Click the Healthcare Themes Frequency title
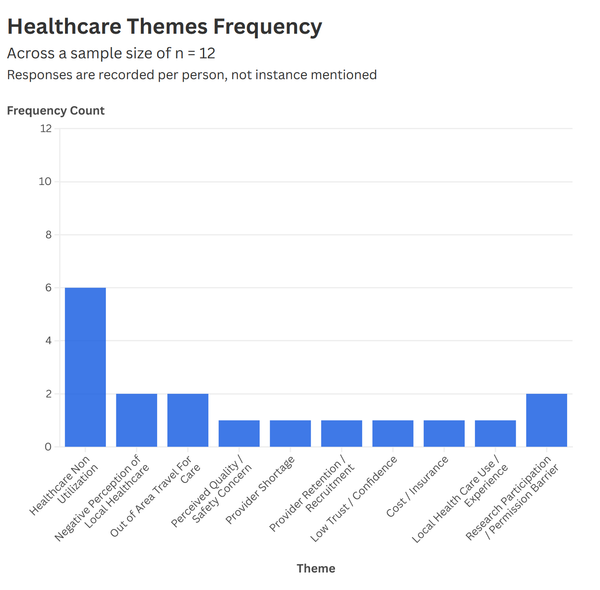 tap(165, 27)
